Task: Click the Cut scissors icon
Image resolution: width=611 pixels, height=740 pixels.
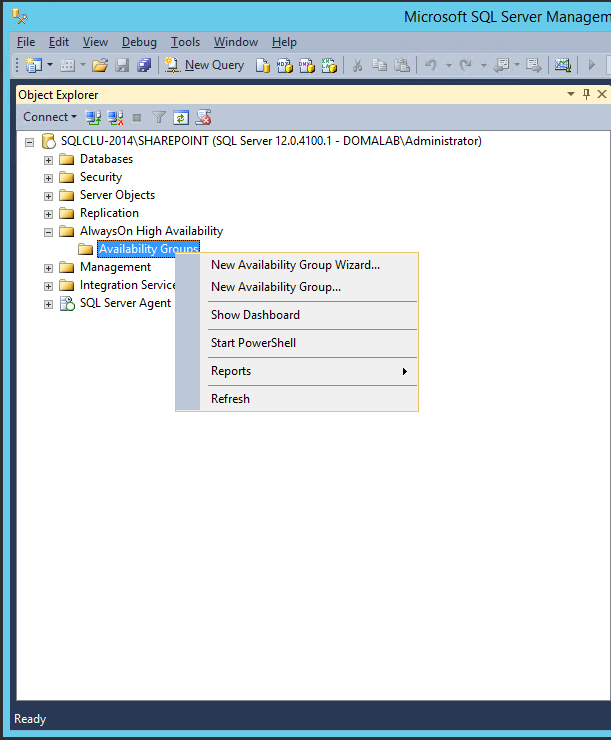Action: coord(357,65)
